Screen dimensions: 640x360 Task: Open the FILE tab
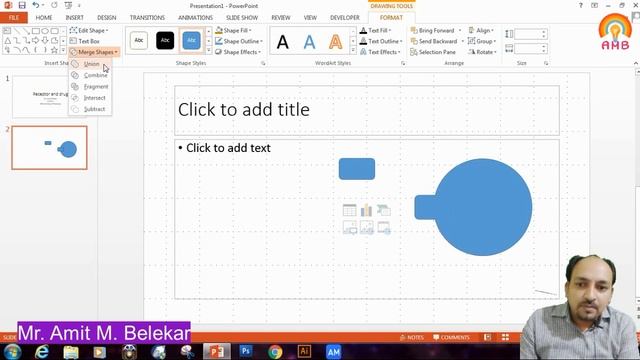[14, 18]
